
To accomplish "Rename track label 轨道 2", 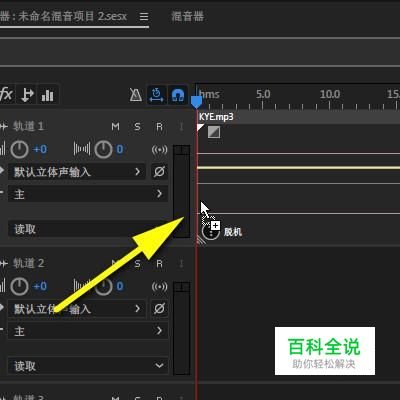I will pos(28,263).
